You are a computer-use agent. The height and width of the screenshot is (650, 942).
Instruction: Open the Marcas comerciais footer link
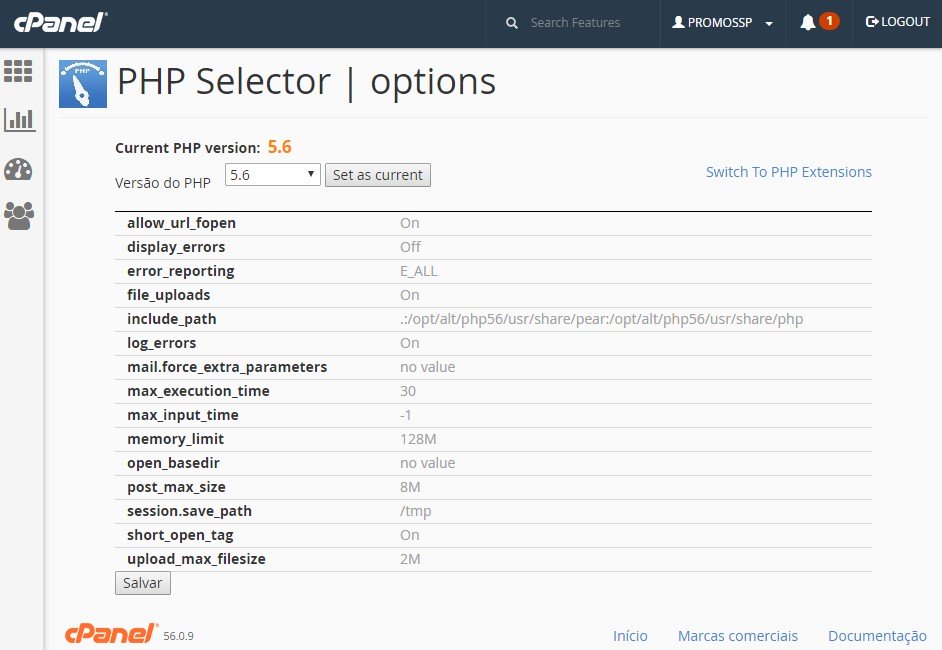[738, 636]
